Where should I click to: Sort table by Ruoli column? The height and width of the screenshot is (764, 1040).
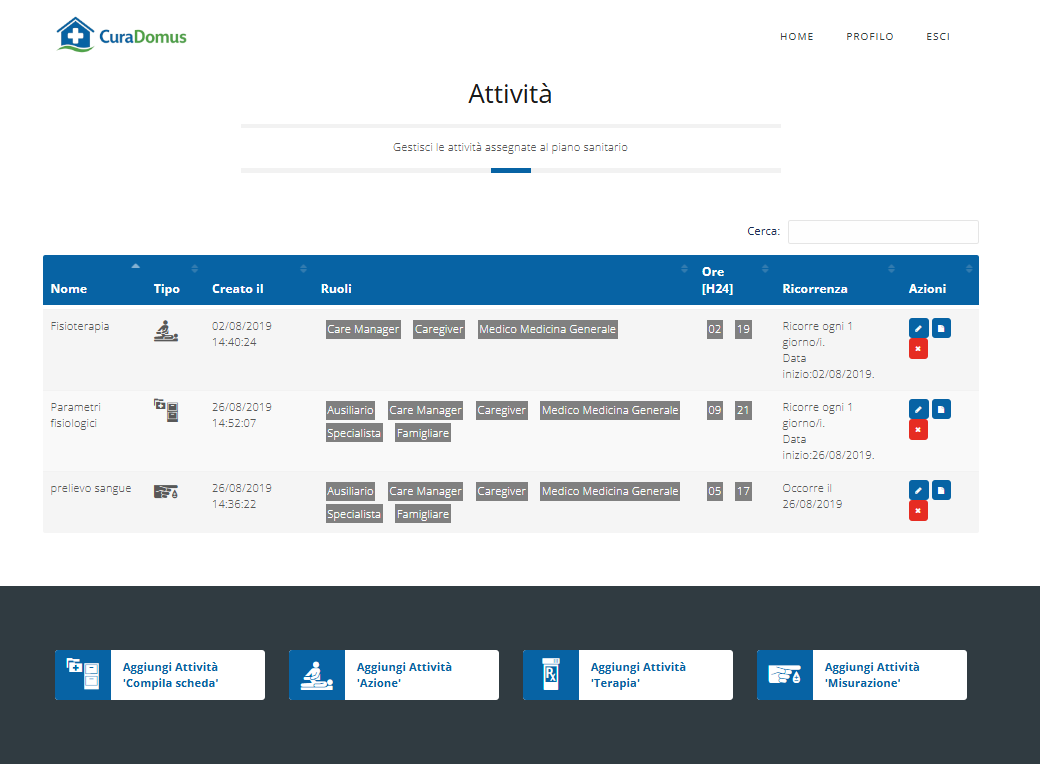(504, 280)
